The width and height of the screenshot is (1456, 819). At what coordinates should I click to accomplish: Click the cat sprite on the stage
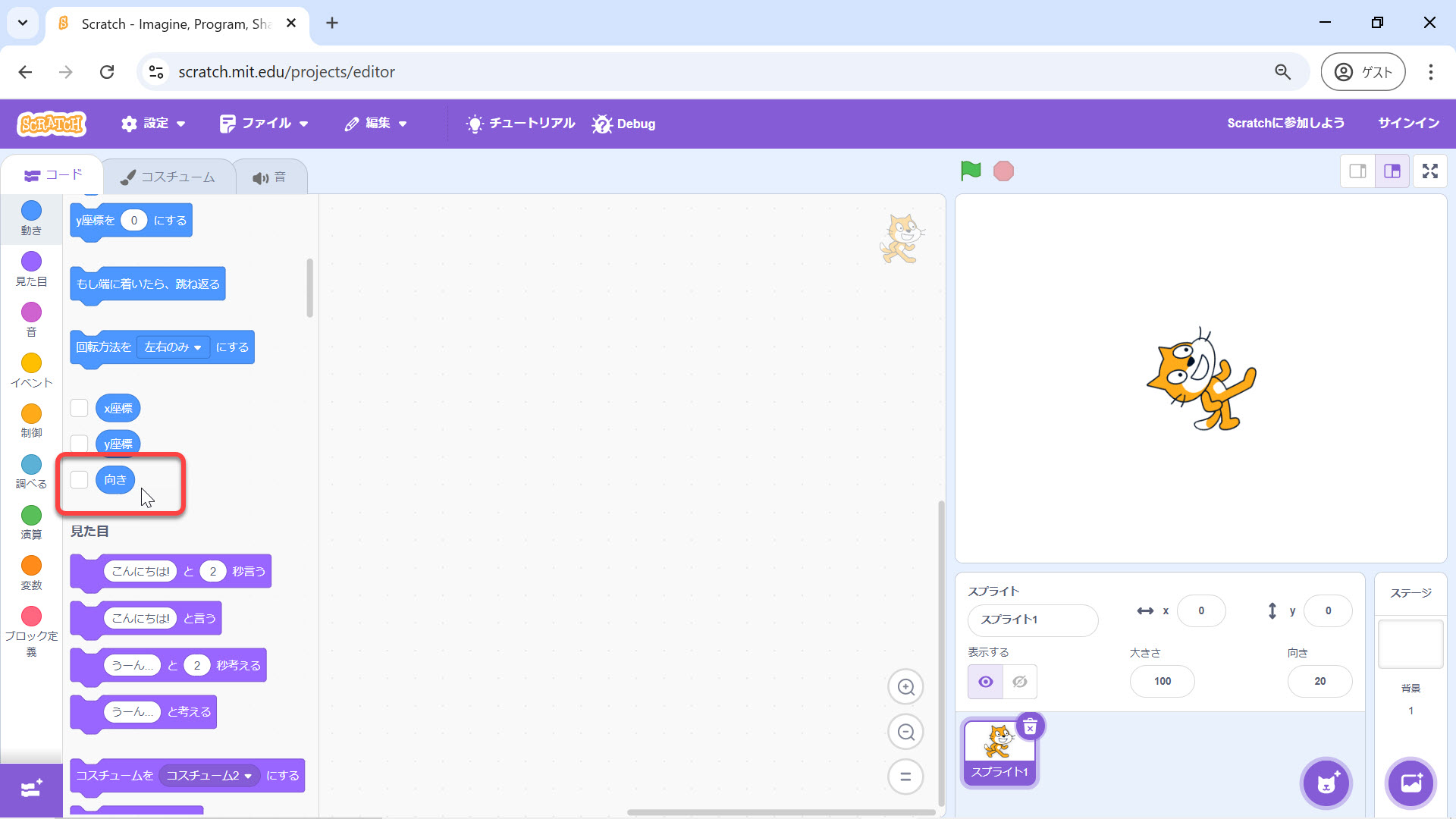[1200, 379]
